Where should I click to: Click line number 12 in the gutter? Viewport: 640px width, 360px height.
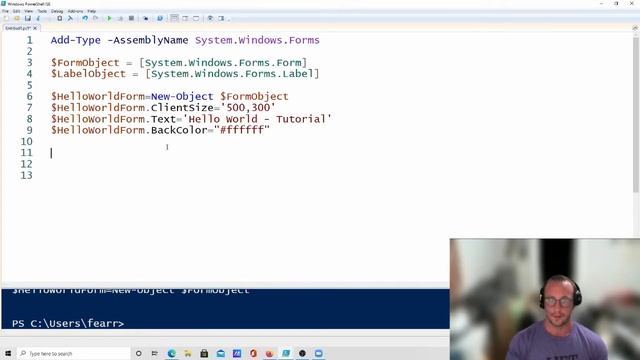pos(26,164)
